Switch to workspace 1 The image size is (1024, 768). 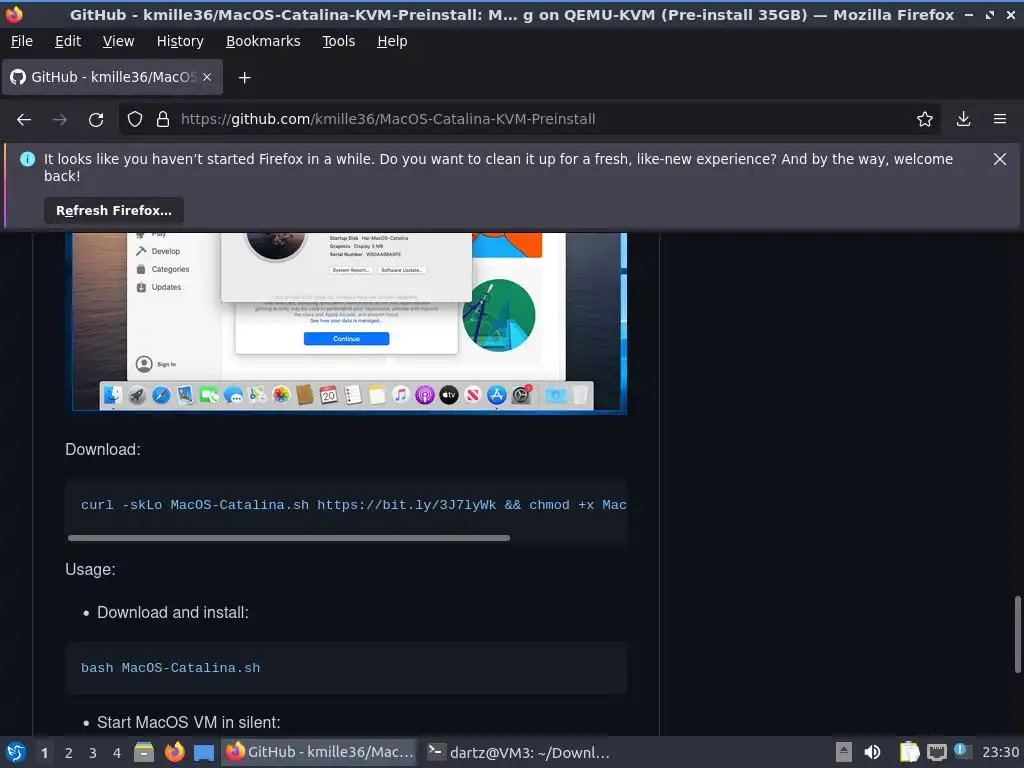point(44,753)
